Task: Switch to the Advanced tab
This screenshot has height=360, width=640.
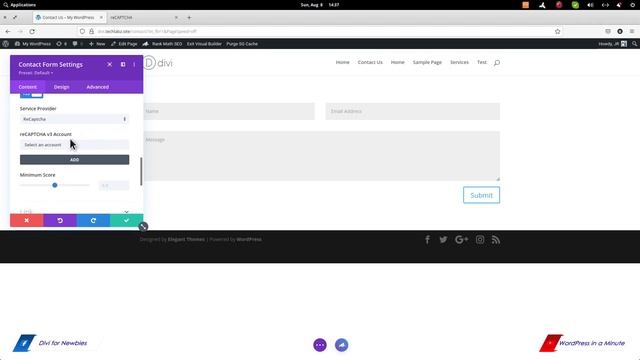Action: (98, 87)
